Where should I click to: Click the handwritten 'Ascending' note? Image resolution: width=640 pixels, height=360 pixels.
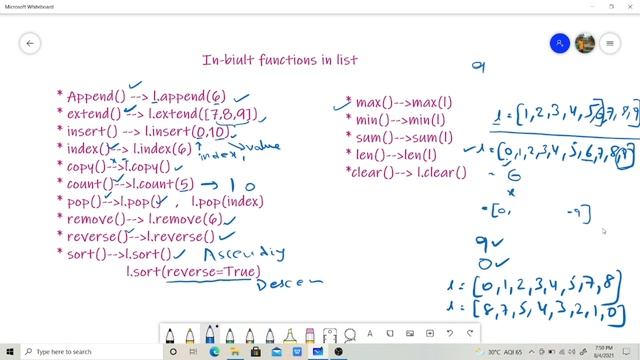click(x=244, y=254)
